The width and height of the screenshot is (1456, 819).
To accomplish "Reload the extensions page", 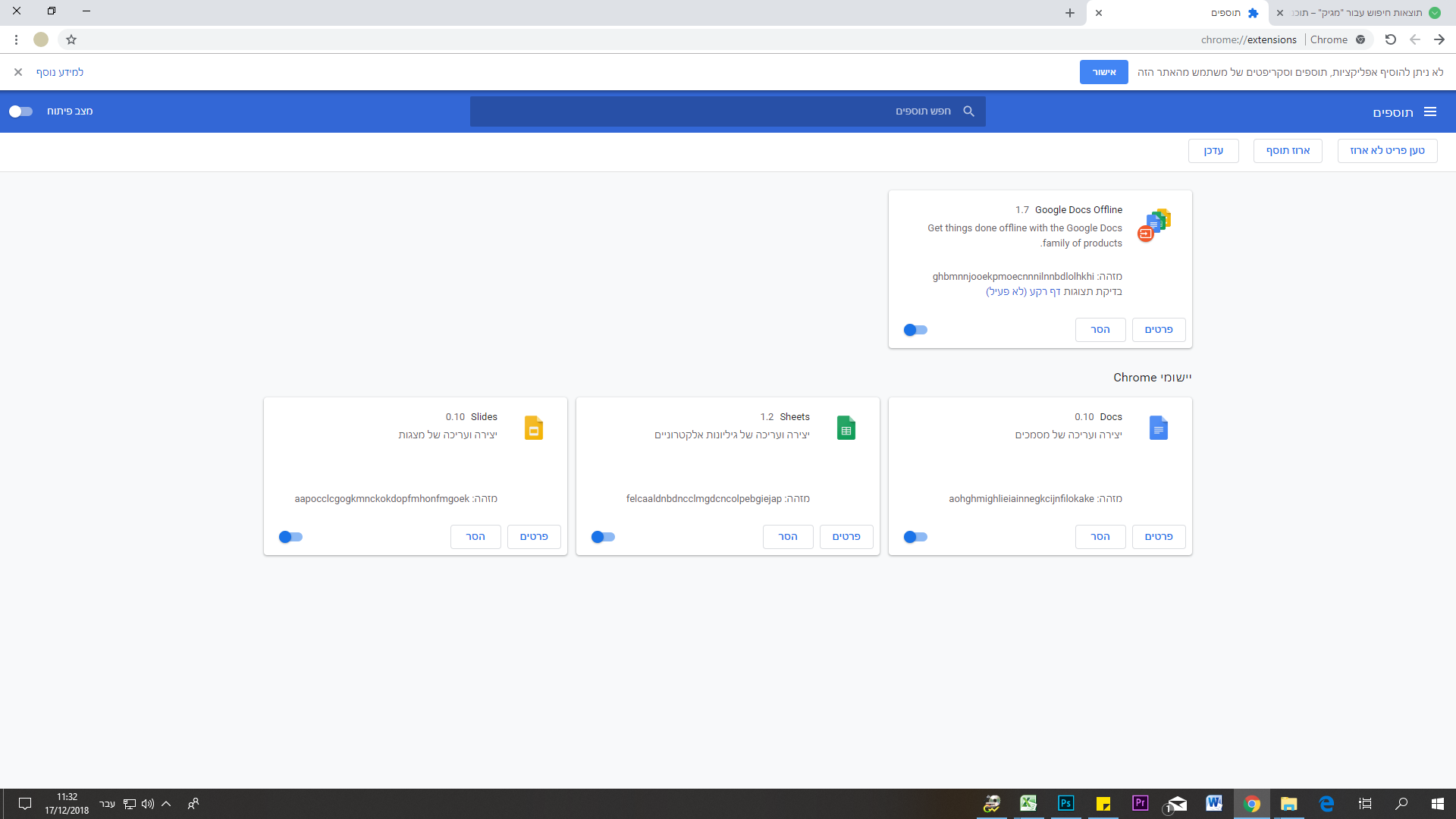I will [x=1390, y=39].
